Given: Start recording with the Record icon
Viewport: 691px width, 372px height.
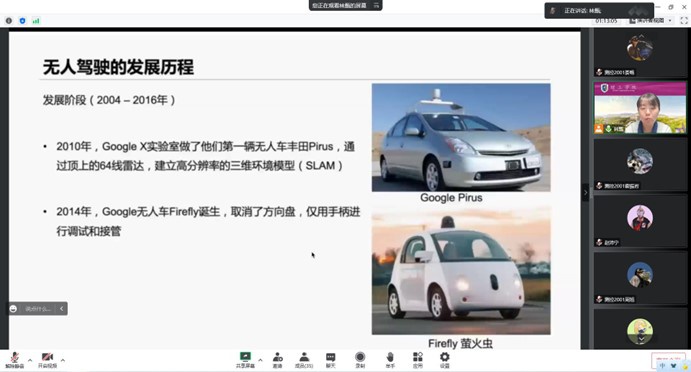Looking at the screenshot, I should pyautogui.click(x=360, y=360).
